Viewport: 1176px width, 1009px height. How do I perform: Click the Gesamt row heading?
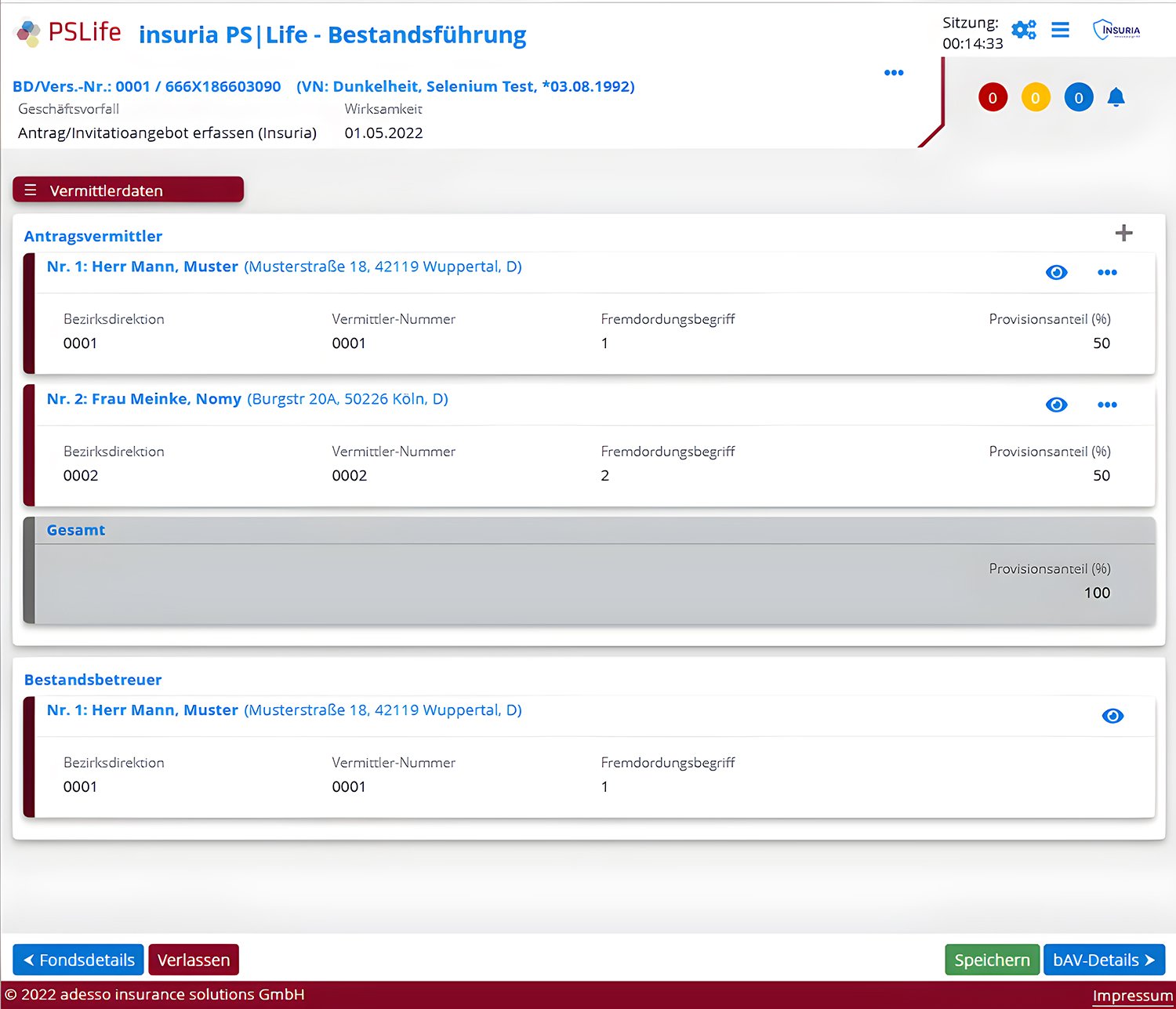[76, 530]
